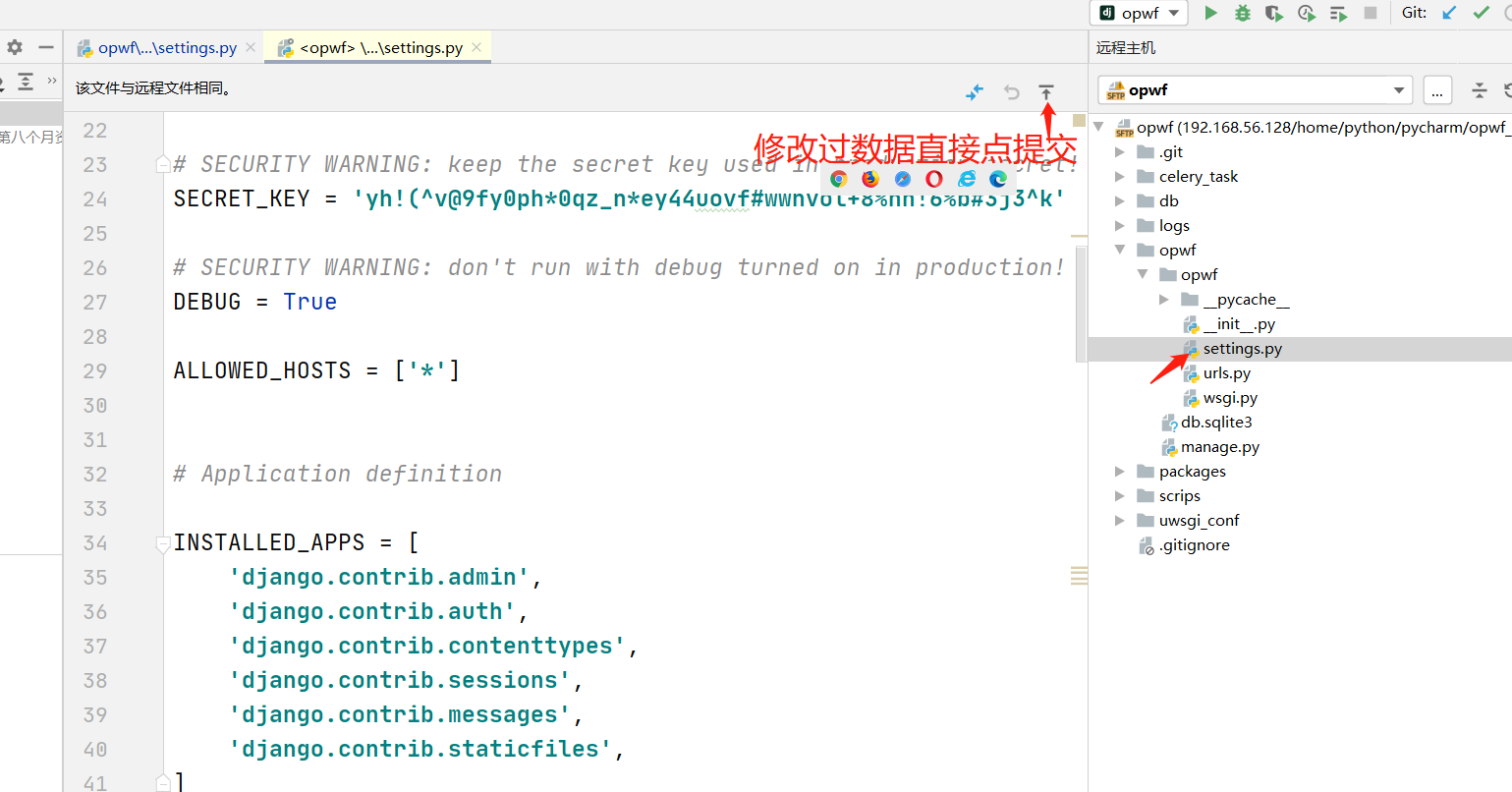Close the <opwf> \...\settings.py tab
This screenshot has height=792, width=1512.
coord(476,47)
